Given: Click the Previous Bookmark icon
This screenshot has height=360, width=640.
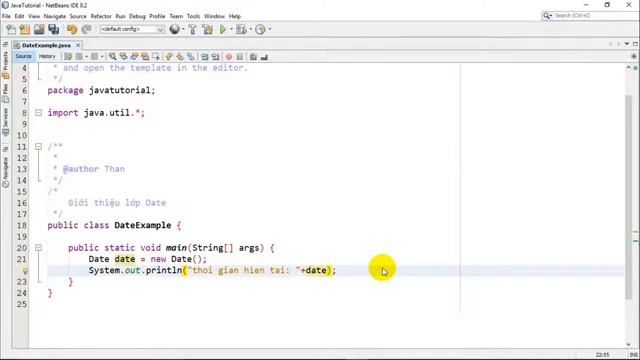Looking at the screenshot, I should (x=169, y=57).
